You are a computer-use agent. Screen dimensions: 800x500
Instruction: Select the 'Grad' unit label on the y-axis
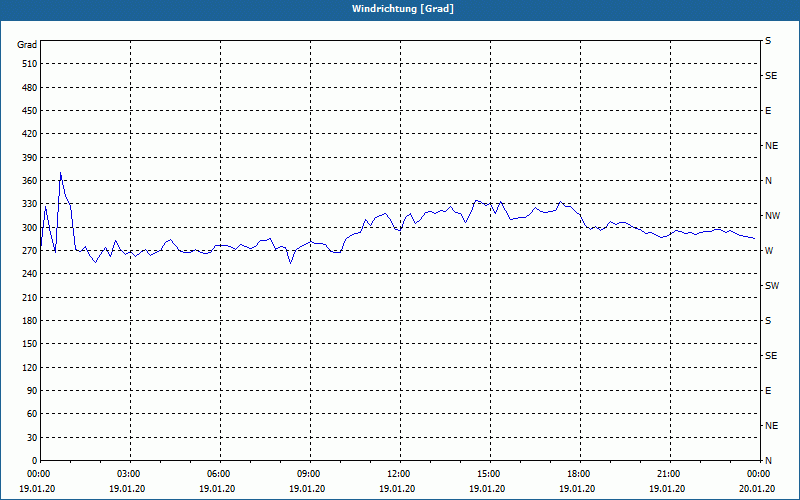click(x=27, y=45)
